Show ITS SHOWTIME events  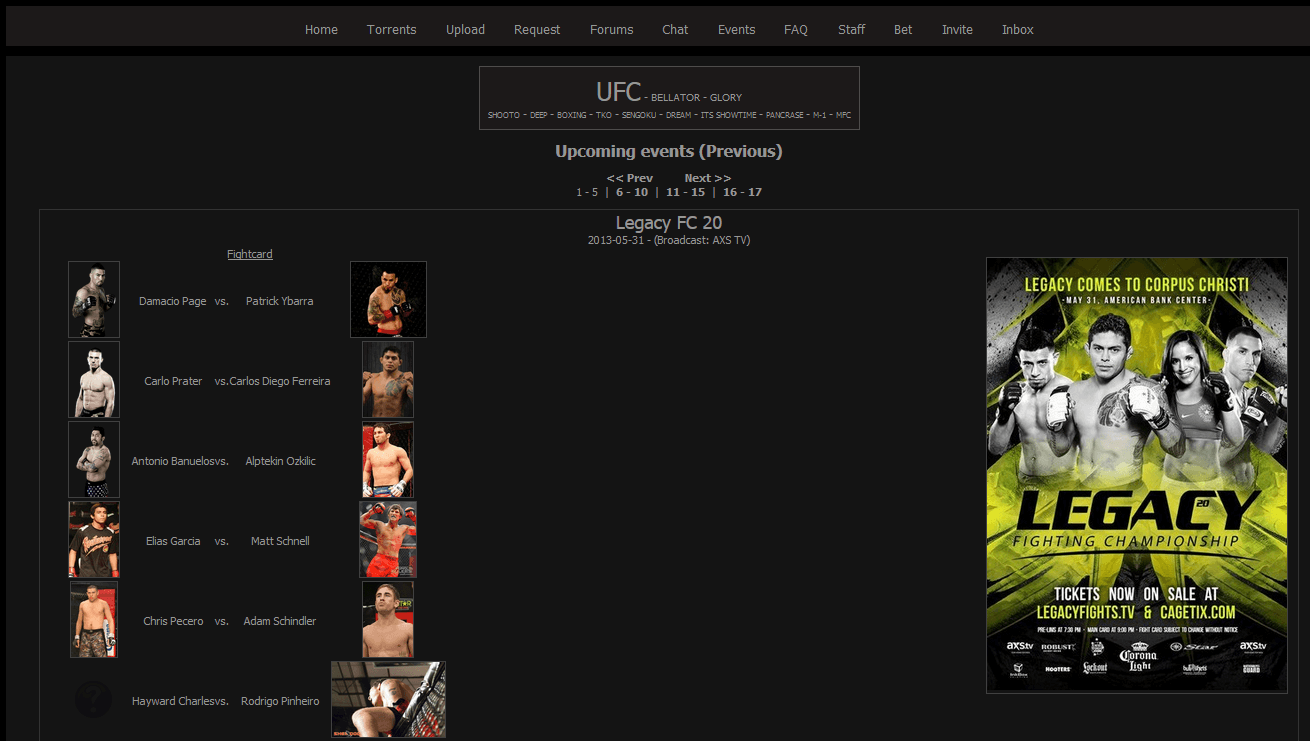tap(729, 116)
